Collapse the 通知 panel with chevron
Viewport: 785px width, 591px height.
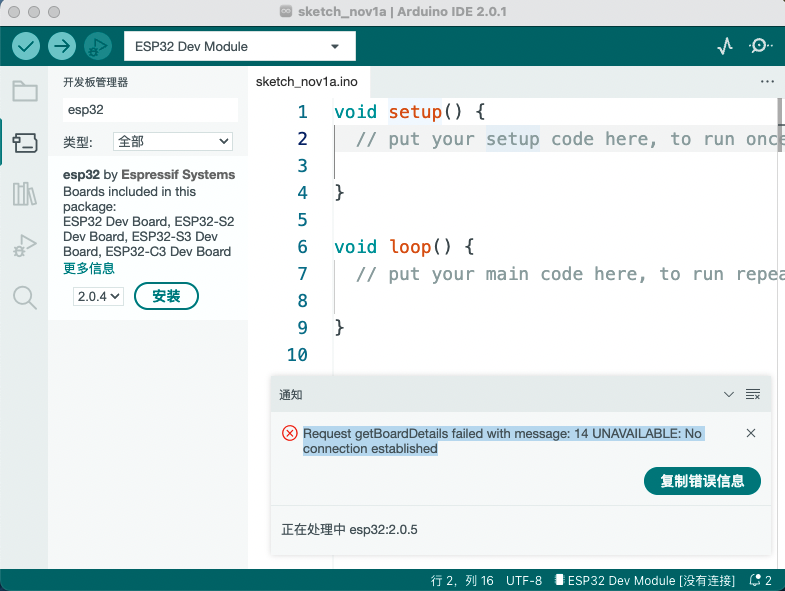pos(729,395)
